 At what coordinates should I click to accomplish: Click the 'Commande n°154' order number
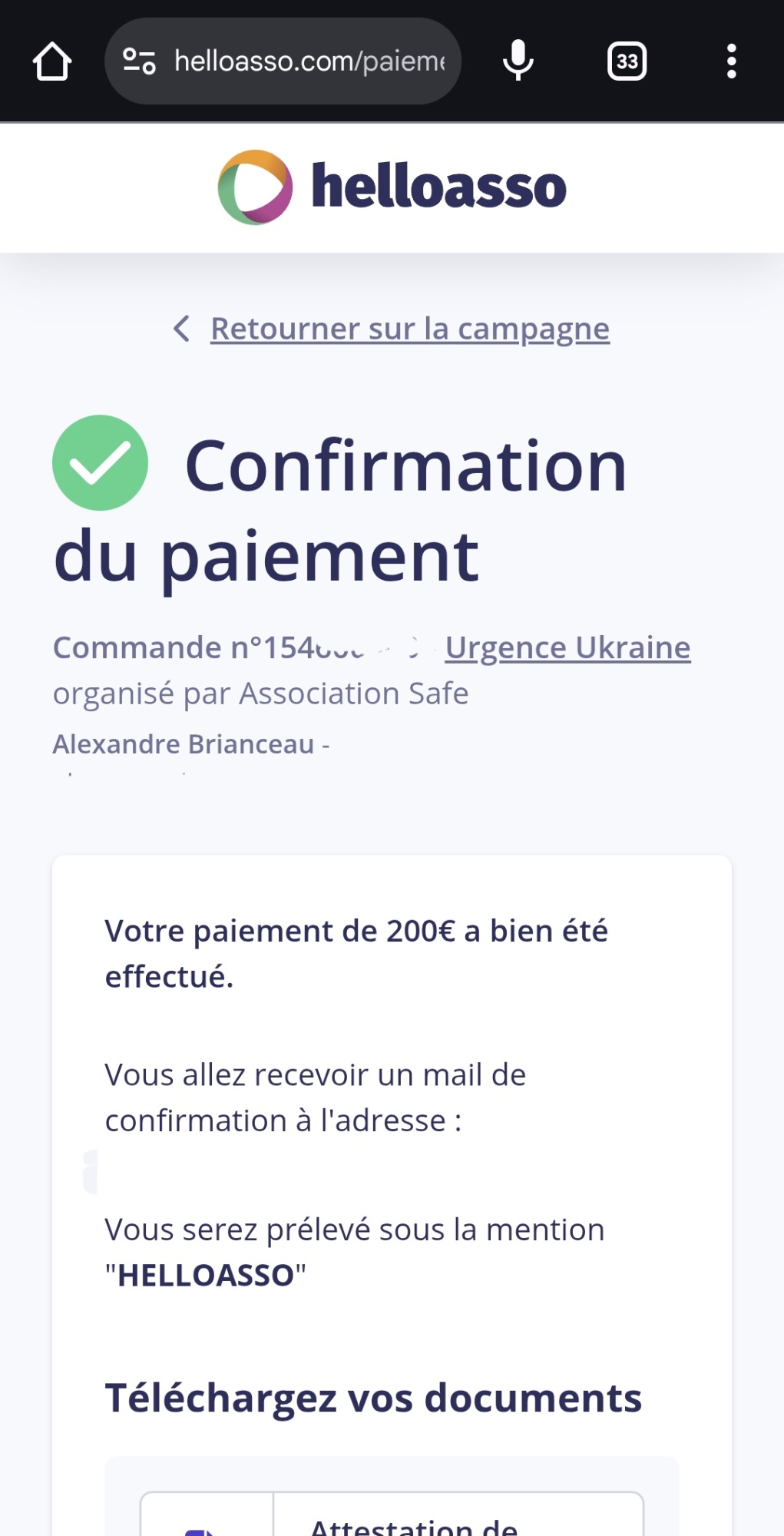(x=207, y=647)
